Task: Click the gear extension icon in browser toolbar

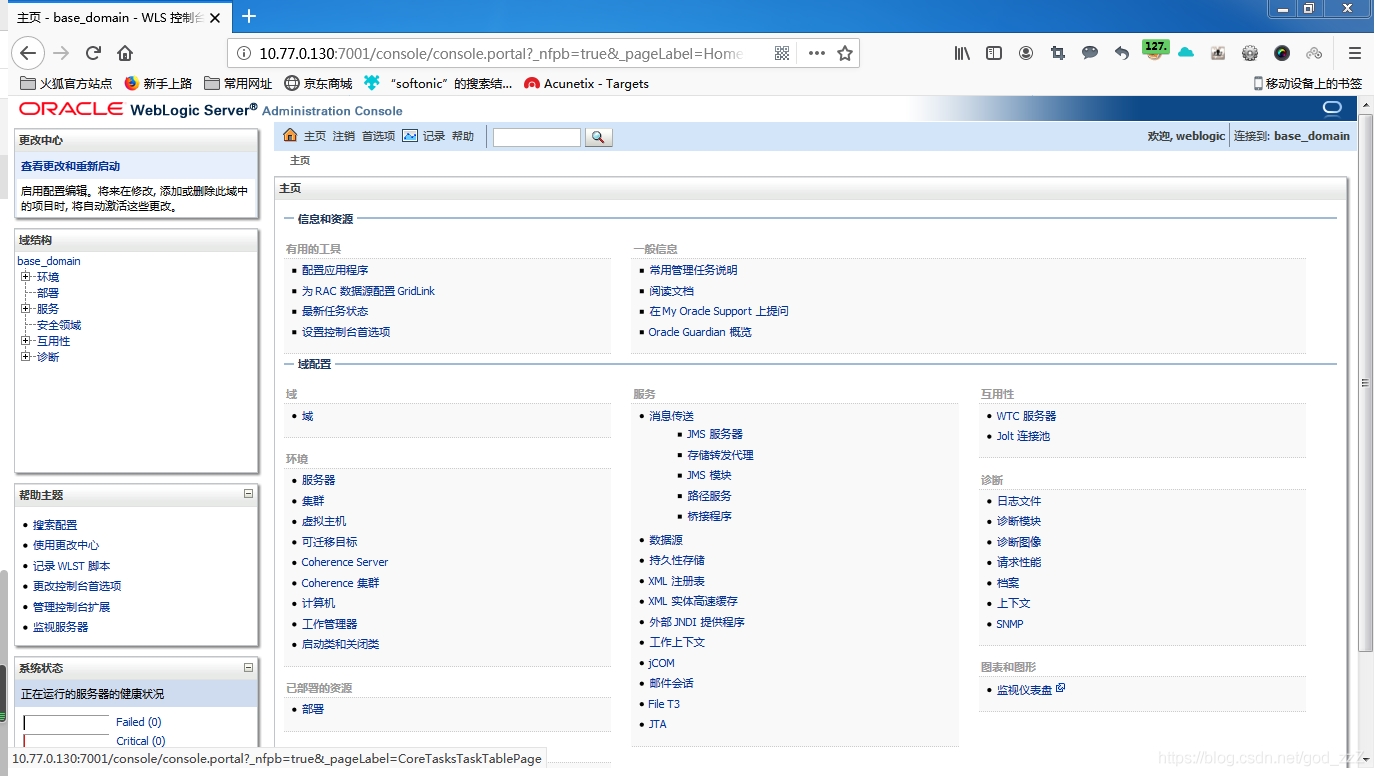Action: coord(1250,53)
